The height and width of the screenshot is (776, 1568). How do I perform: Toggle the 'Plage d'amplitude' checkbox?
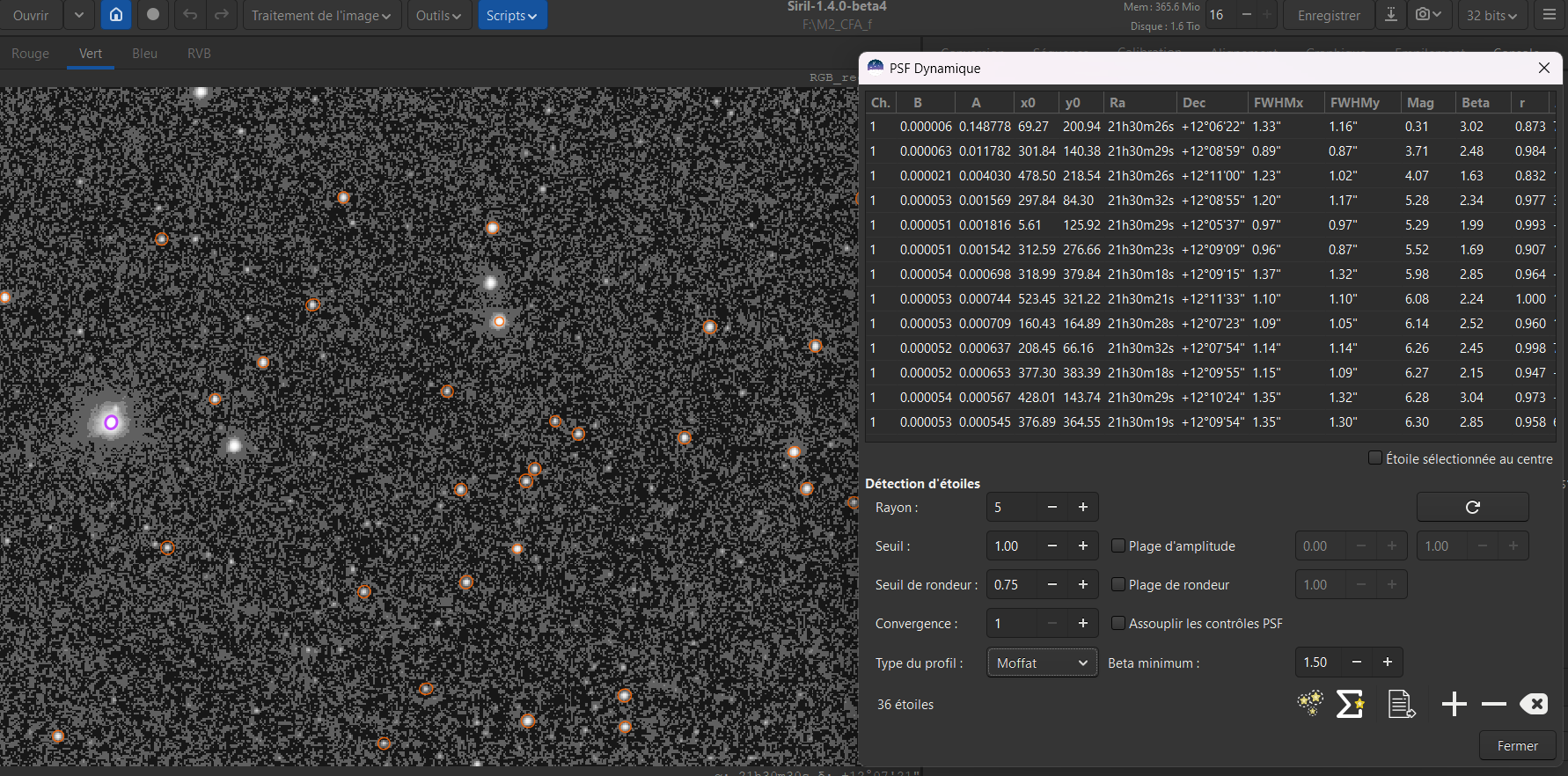[x=1118, y=546]
